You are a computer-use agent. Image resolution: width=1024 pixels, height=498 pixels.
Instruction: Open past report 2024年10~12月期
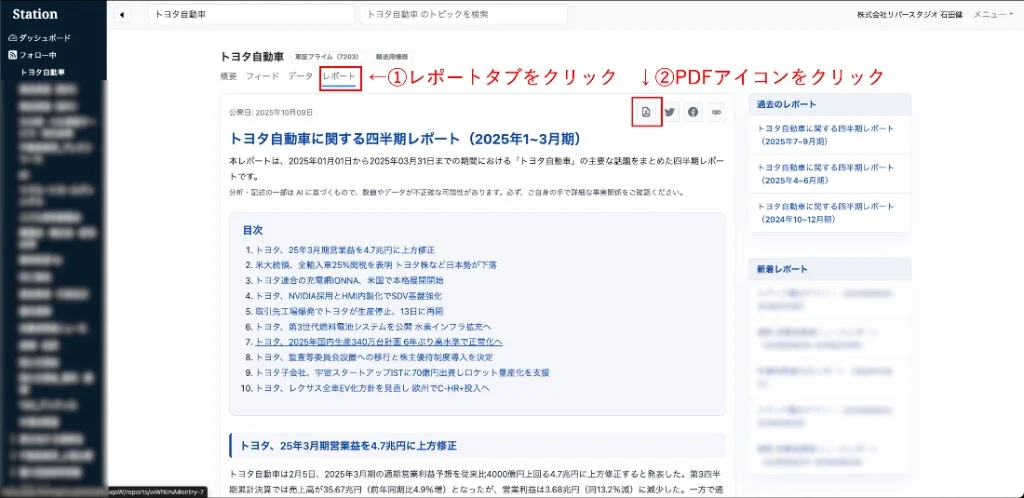pos(825,213)
